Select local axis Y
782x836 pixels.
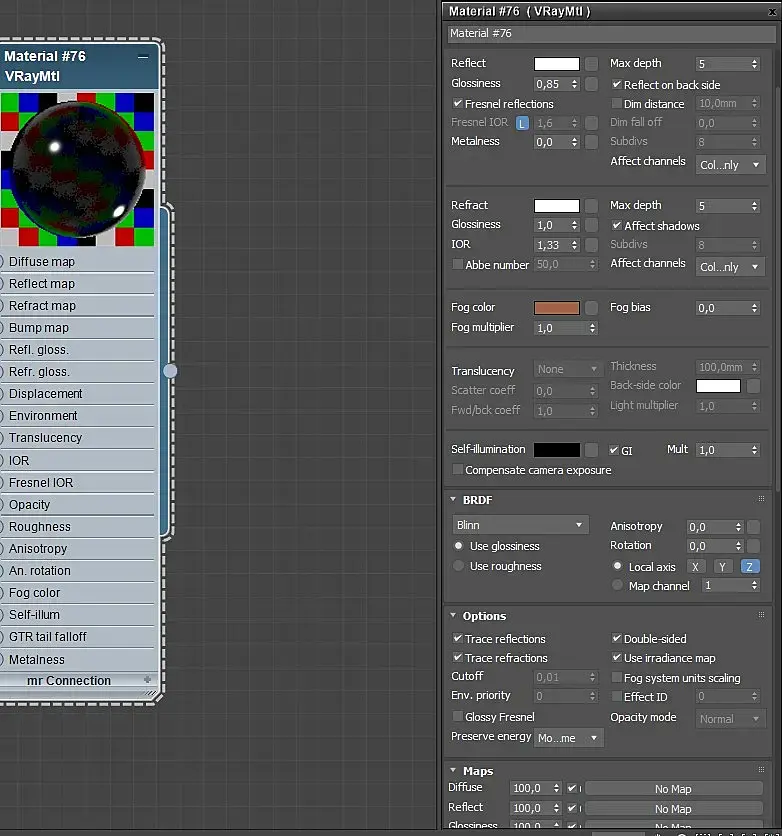tap(722, 567)
